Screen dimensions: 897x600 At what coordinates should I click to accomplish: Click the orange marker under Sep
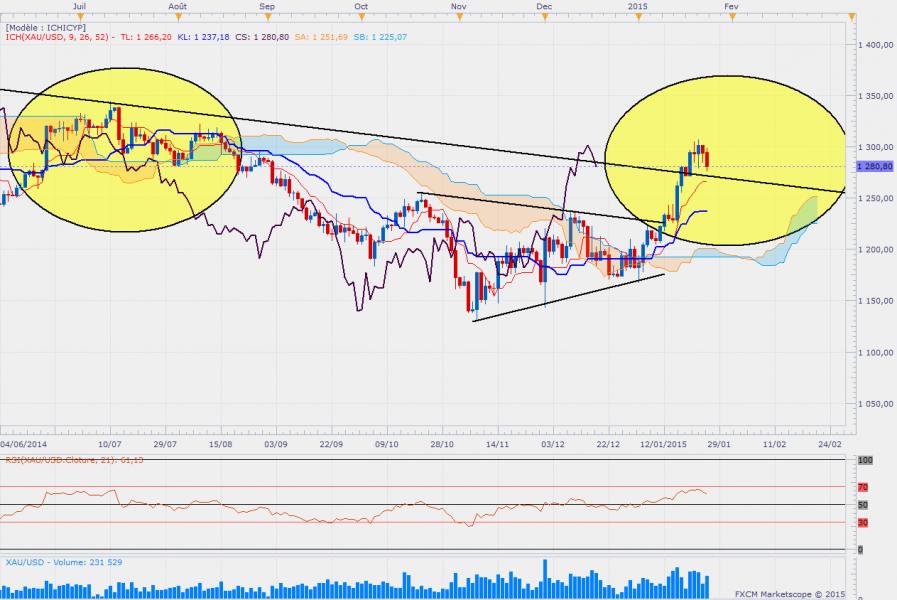pos(268,18)
